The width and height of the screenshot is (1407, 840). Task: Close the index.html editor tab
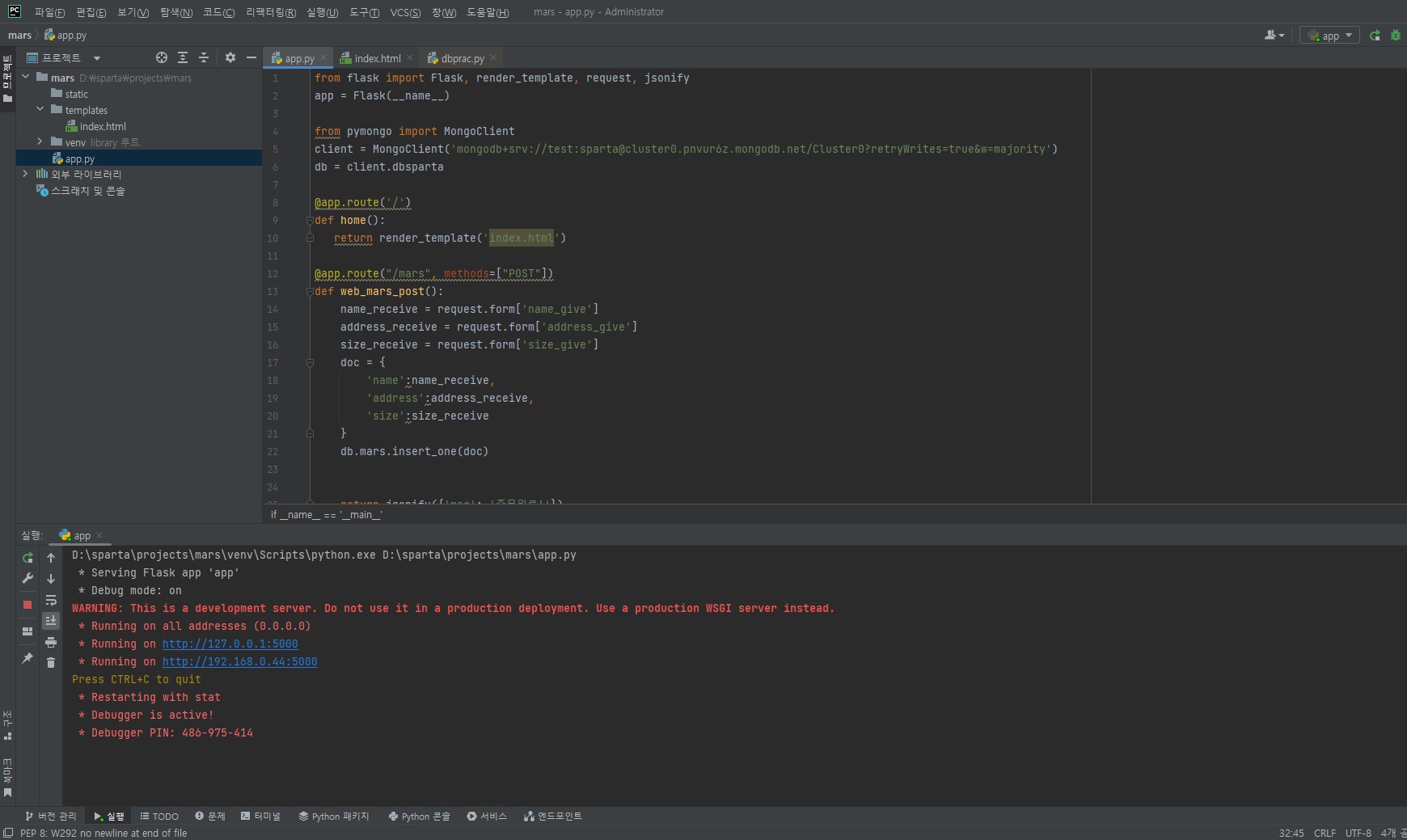coord(410,57)
